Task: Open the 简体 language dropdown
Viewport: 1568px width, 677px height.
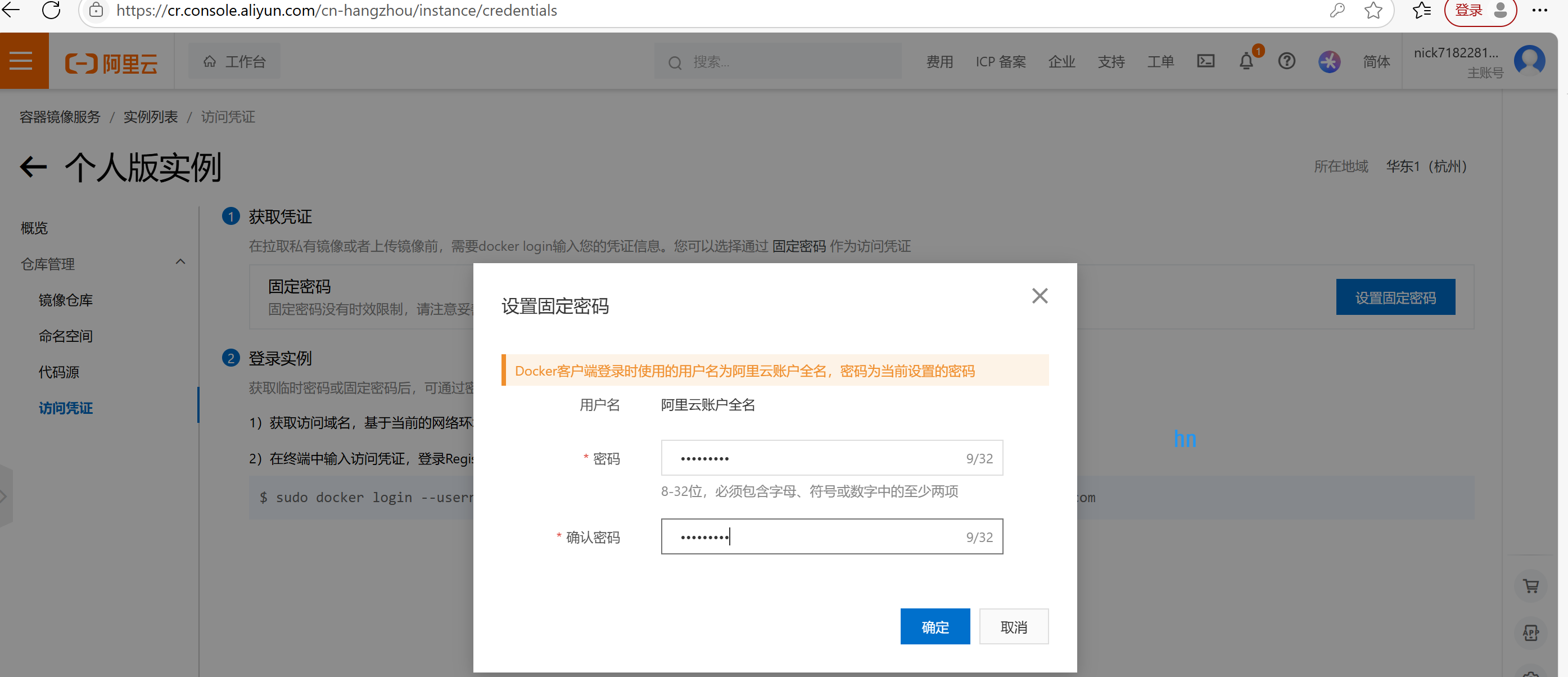Action: click(x=1376, y=61)
